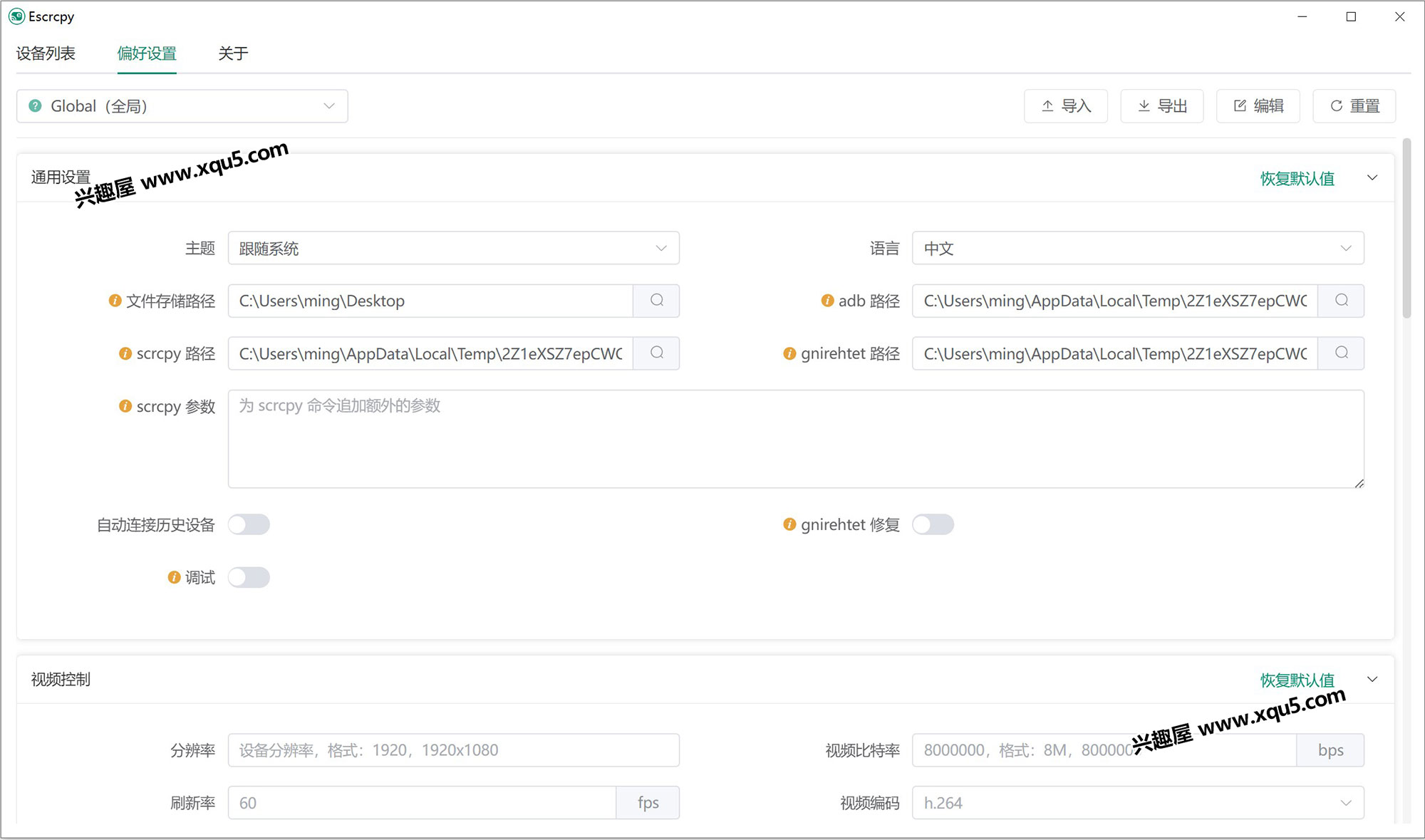The image size is (1425, 840).
Task: Click the scrcpy 路径 input field
Action: [x=430, y=353]
